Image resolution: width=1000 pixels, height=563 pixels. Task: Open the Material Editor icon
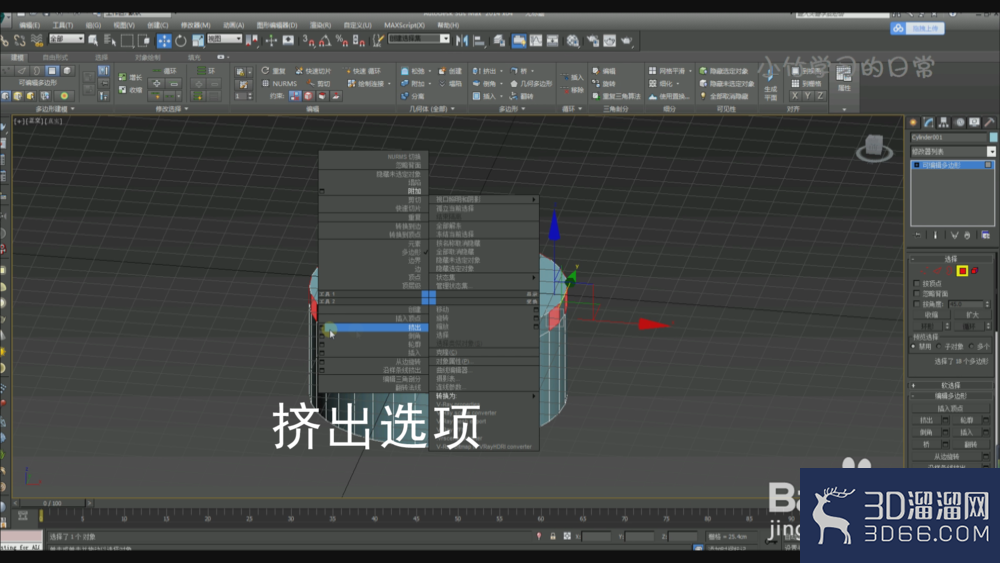coord(573,41)
